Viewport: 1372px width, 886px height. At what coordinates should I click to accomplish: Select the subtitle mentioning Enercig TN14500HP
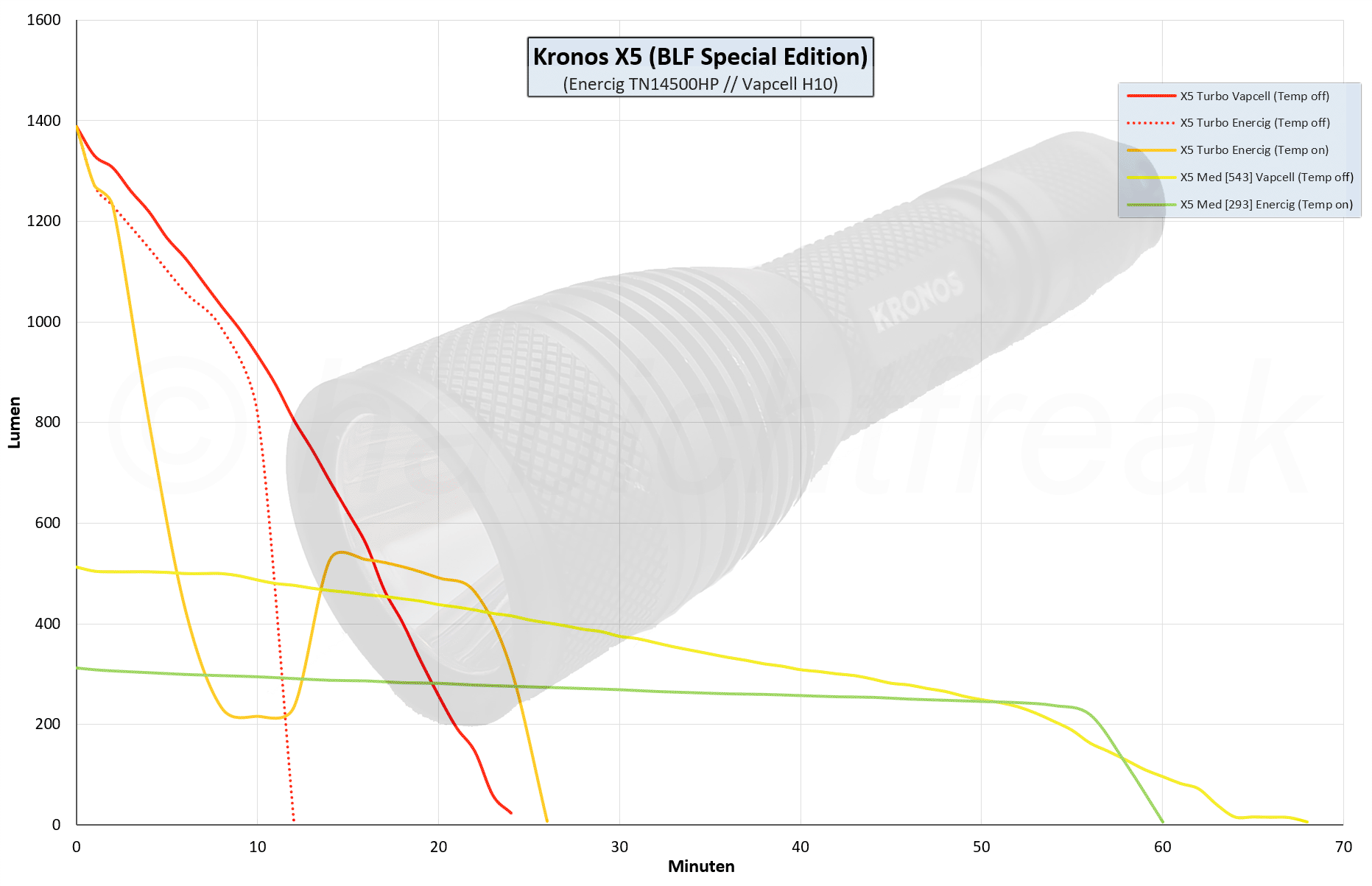click(700, 84)
